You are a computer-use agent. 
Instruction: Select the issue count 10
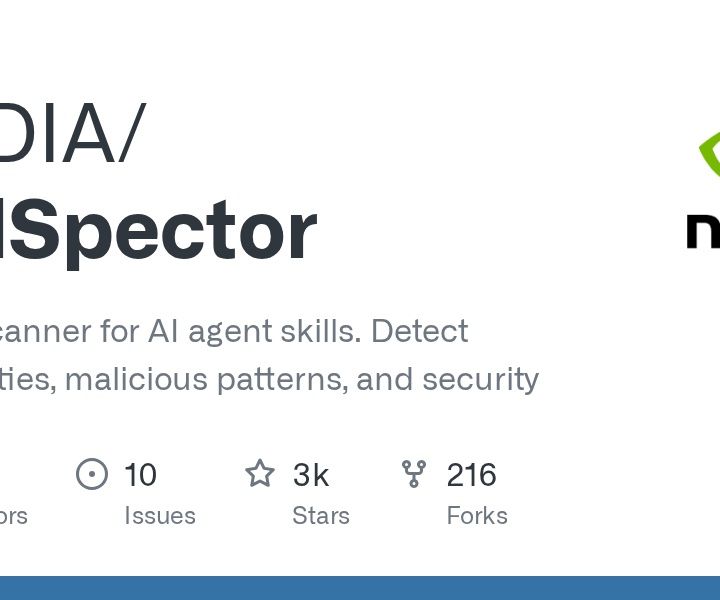point(141,475)
